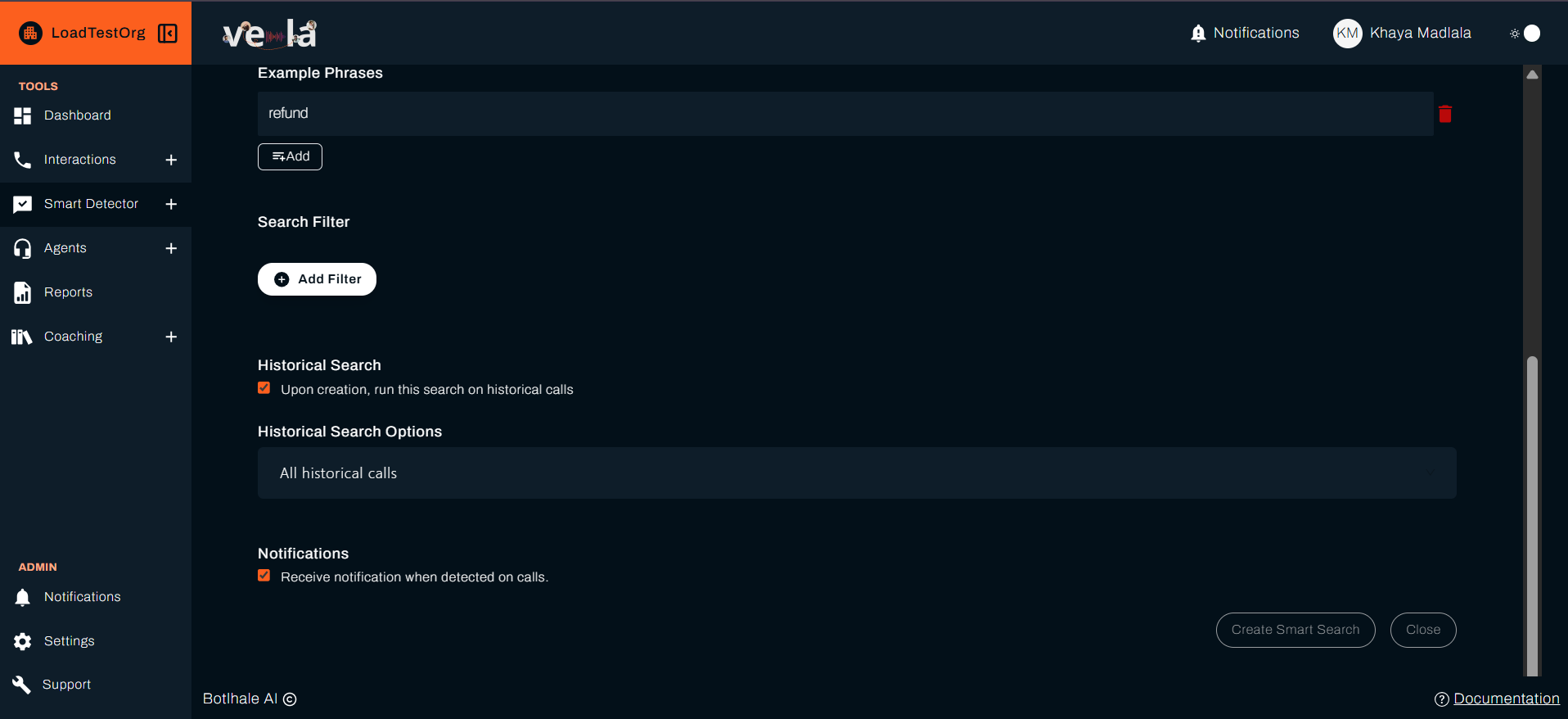Viewport: 1568px width, 719px height.
Task: Expand the Interactions submenu plus
Action: pyautogui.click(x=171, y=160)
